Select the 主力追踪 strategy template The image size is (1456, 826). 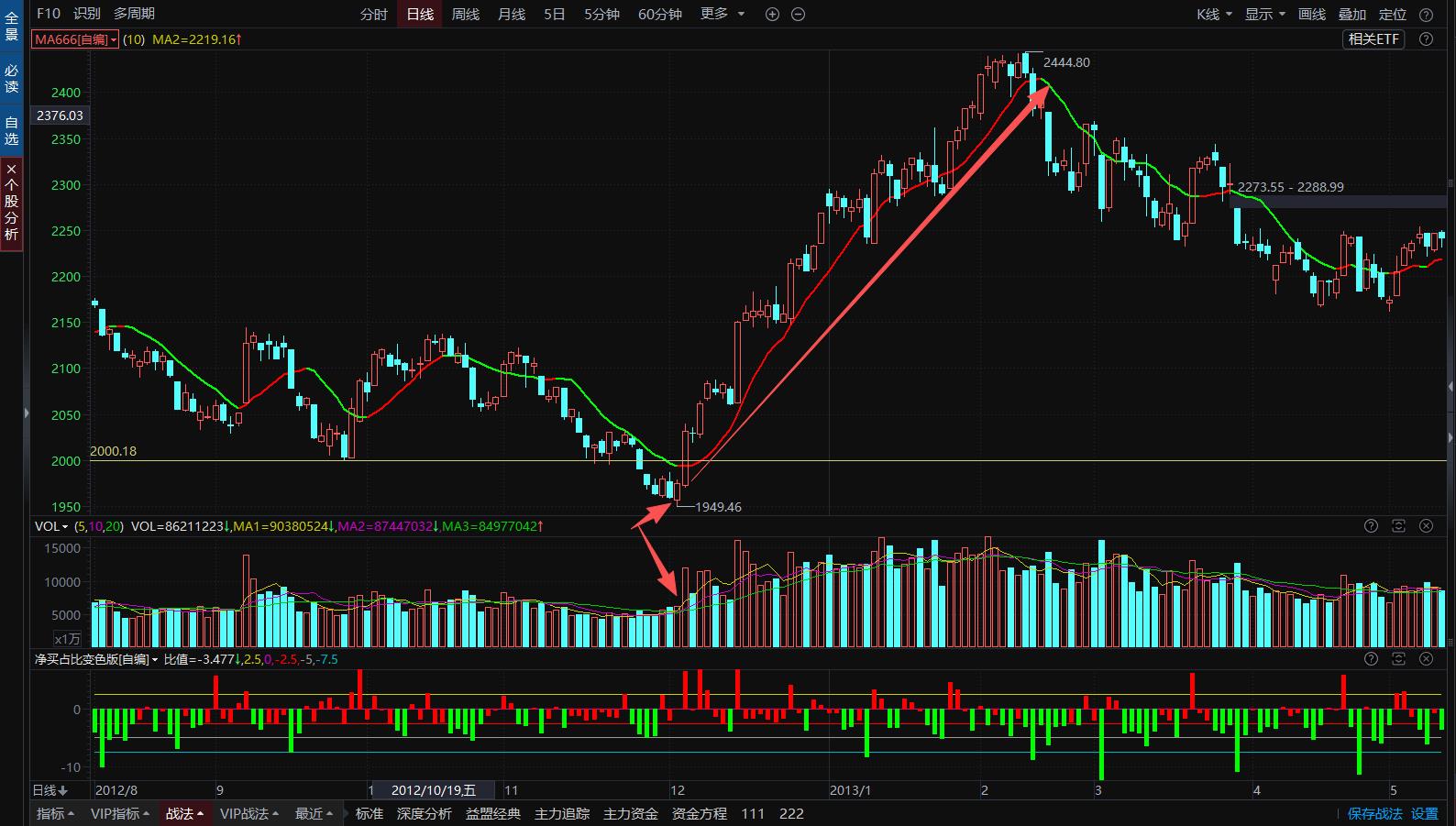[562, 814]
